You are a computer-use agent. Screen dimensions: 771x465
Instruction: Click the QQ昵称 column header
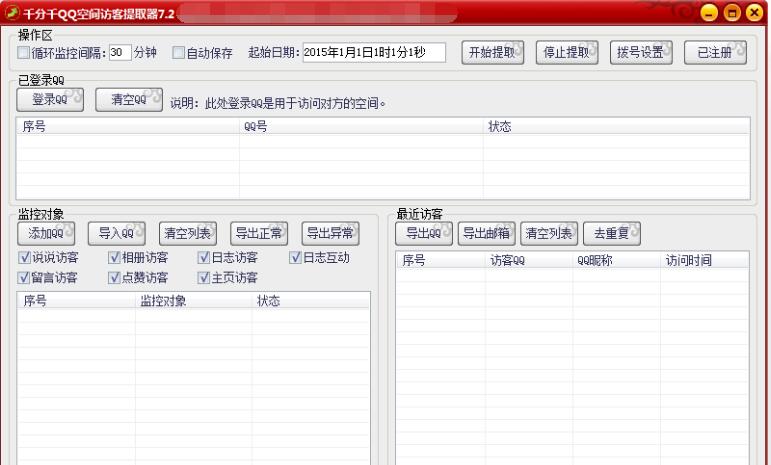click(x=617, y=260)
